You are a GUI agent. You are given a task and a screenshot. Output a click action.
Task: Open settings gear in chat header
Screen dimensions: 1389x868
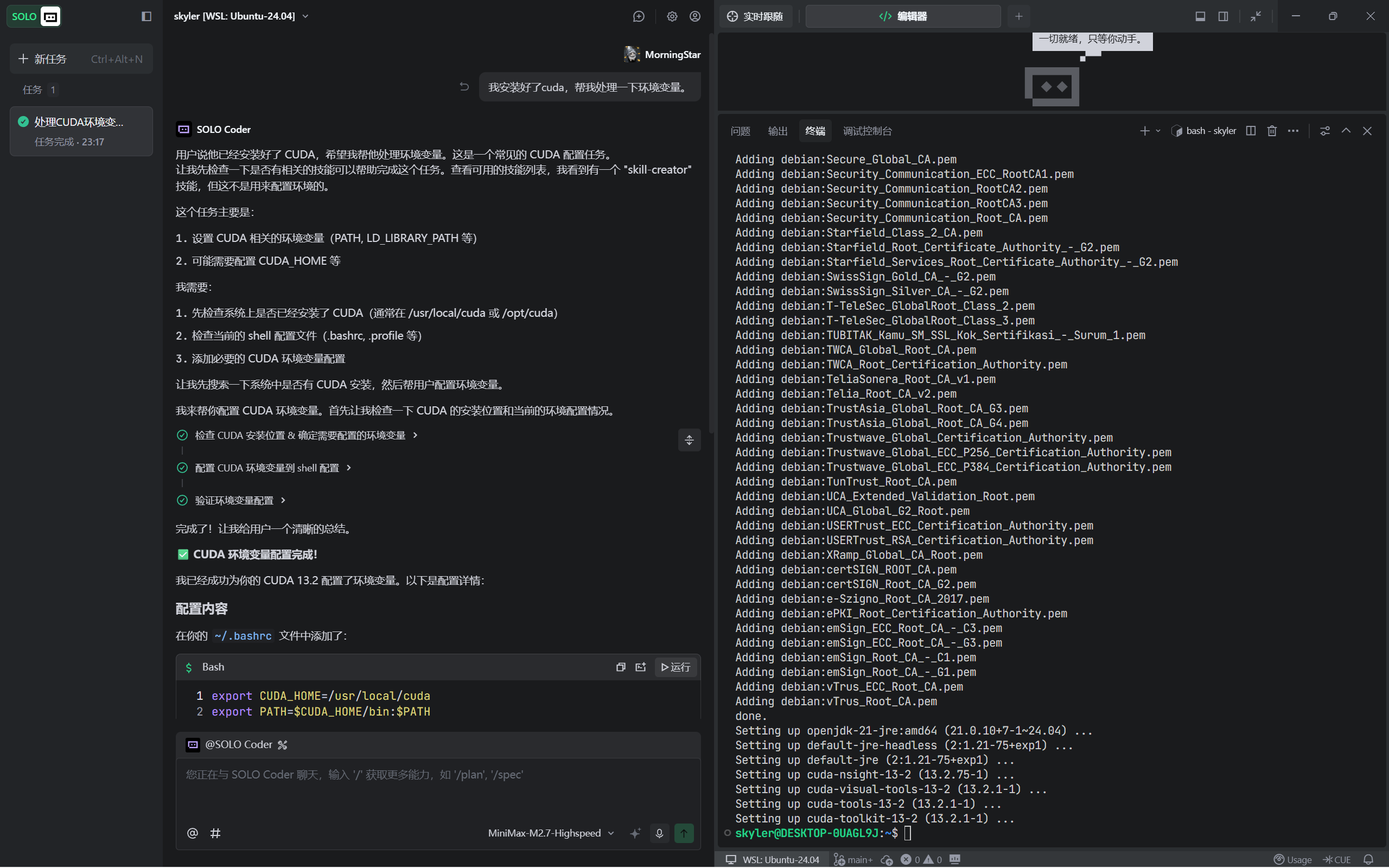point(672,16)
